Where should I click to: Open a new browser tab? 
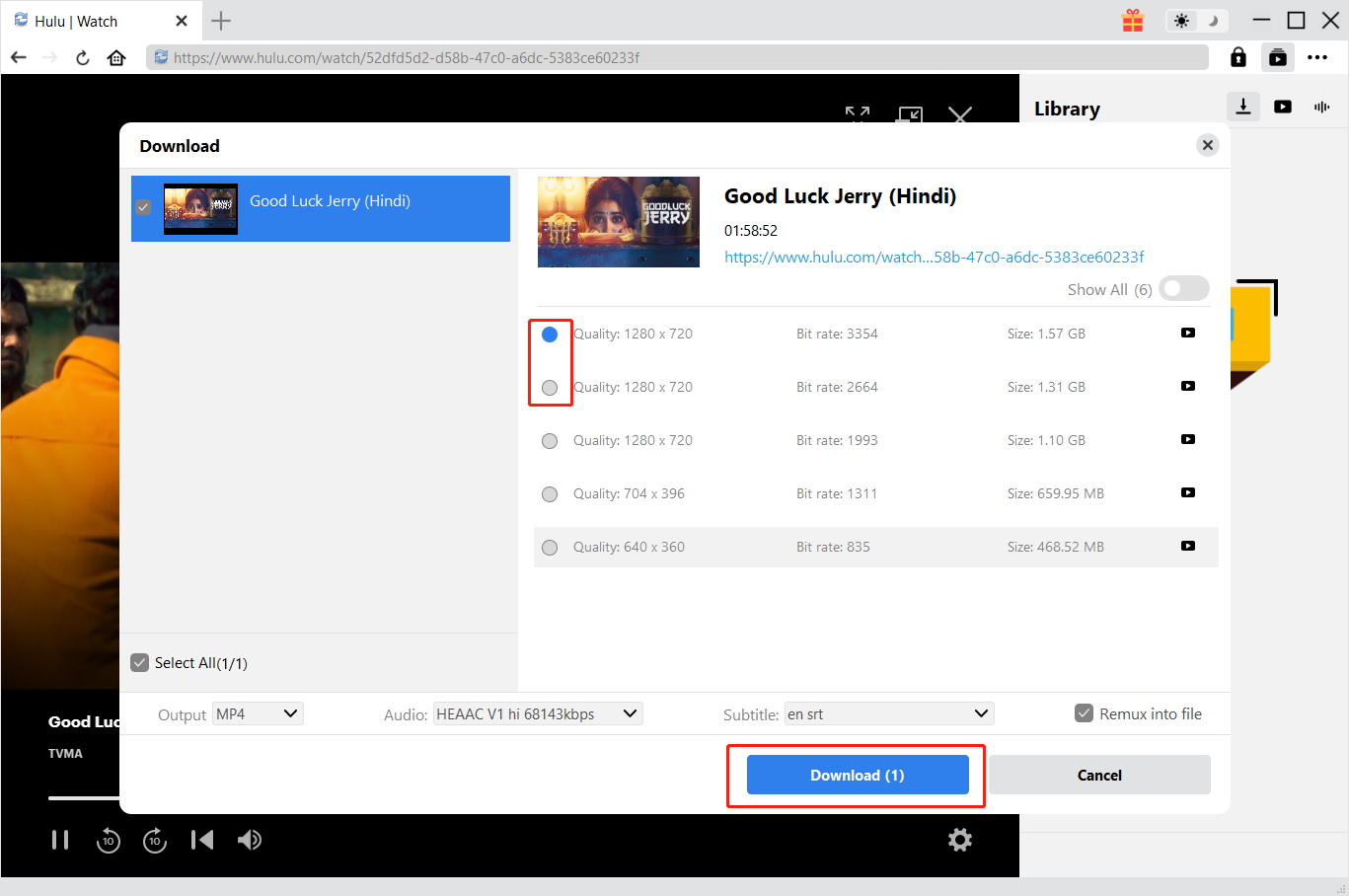click(x=221, y=21)
